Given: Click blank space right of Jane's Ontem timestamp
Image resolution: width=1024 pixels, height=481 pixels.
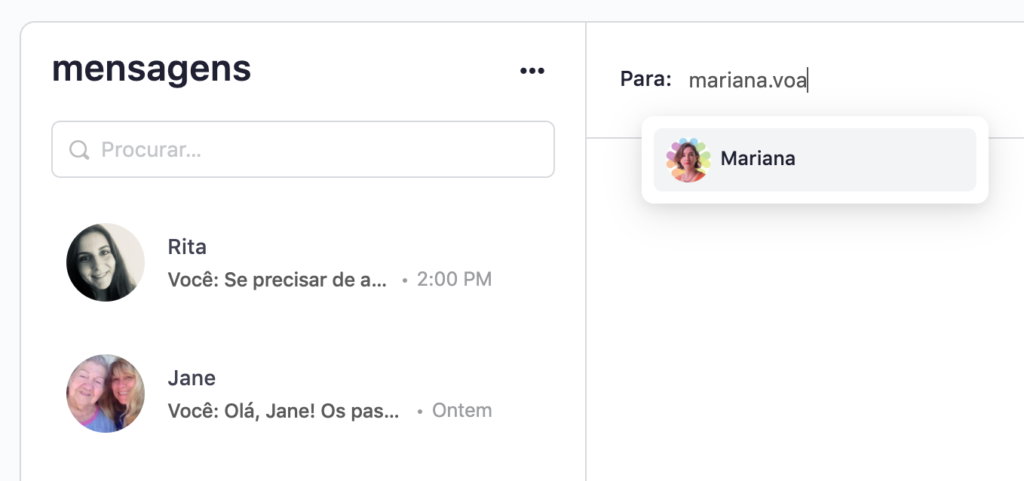Looking at the screenshot, I should click(x=530, y=410).
